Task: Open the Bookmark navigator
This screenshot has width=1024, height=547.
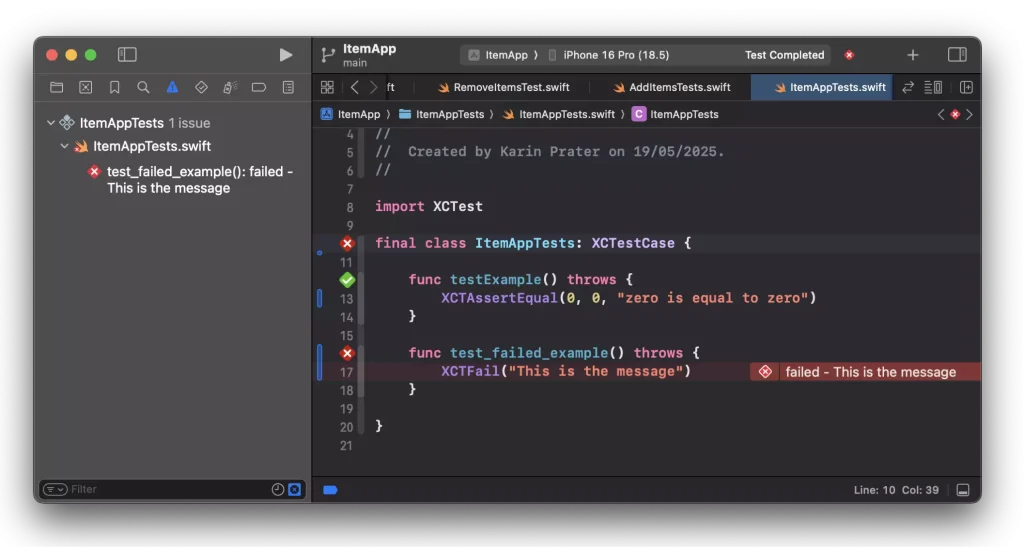Action: (114, 88)
